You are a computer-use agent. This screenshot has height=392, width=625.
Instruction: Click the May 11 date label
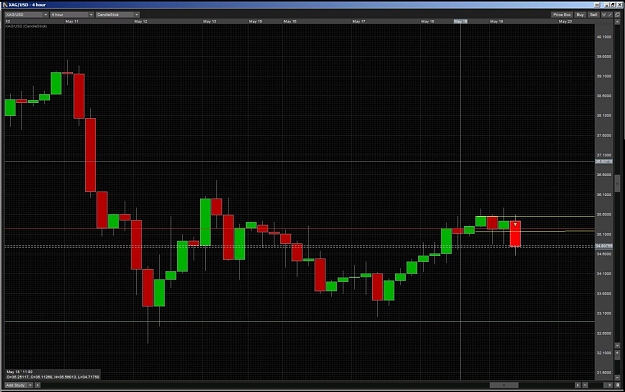(72, 22)
